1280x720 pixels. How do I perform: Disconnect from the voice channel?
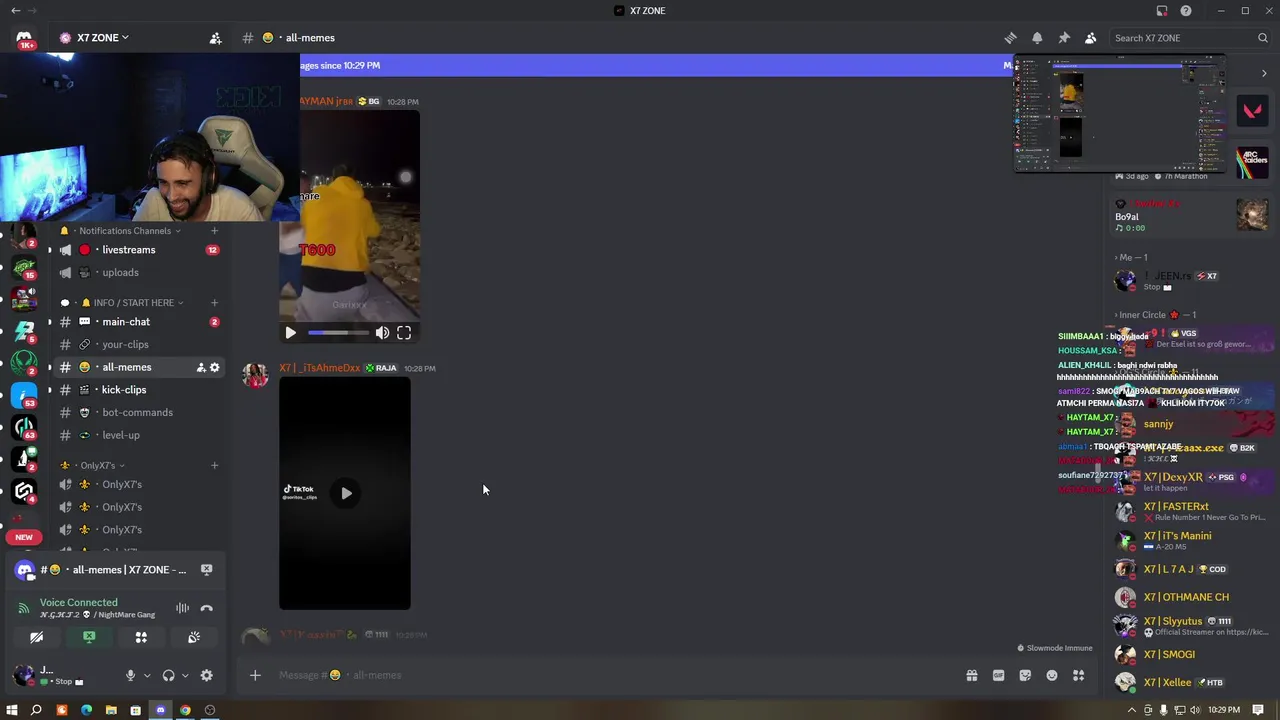tap(206, 608)
